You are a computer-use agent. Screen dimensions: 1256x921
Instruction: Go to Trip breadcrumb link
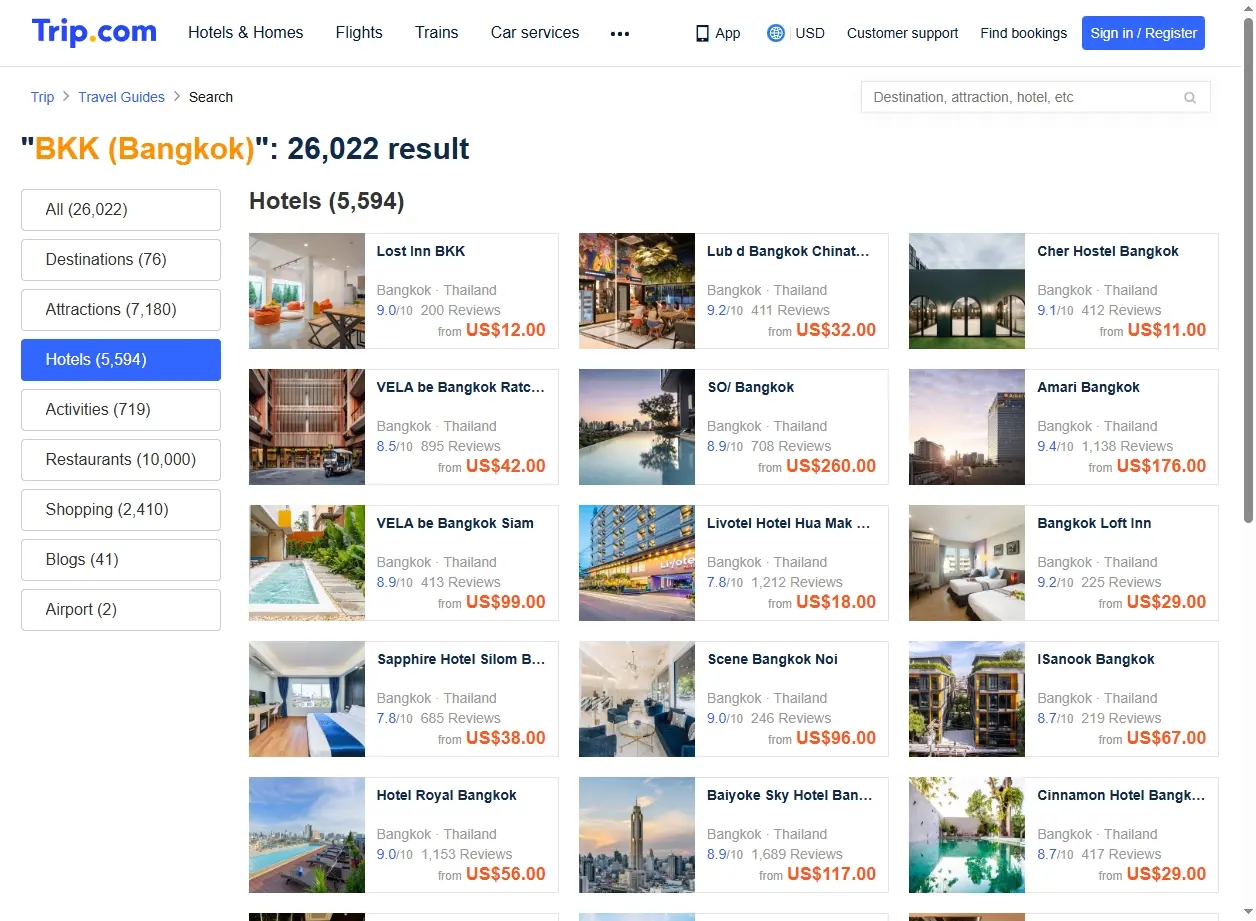(x=42, y=97)
